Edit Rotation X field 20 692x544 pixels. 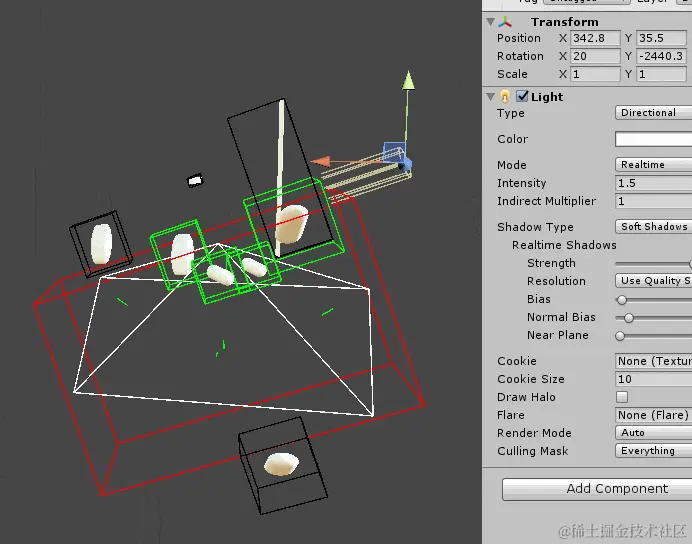595,56
